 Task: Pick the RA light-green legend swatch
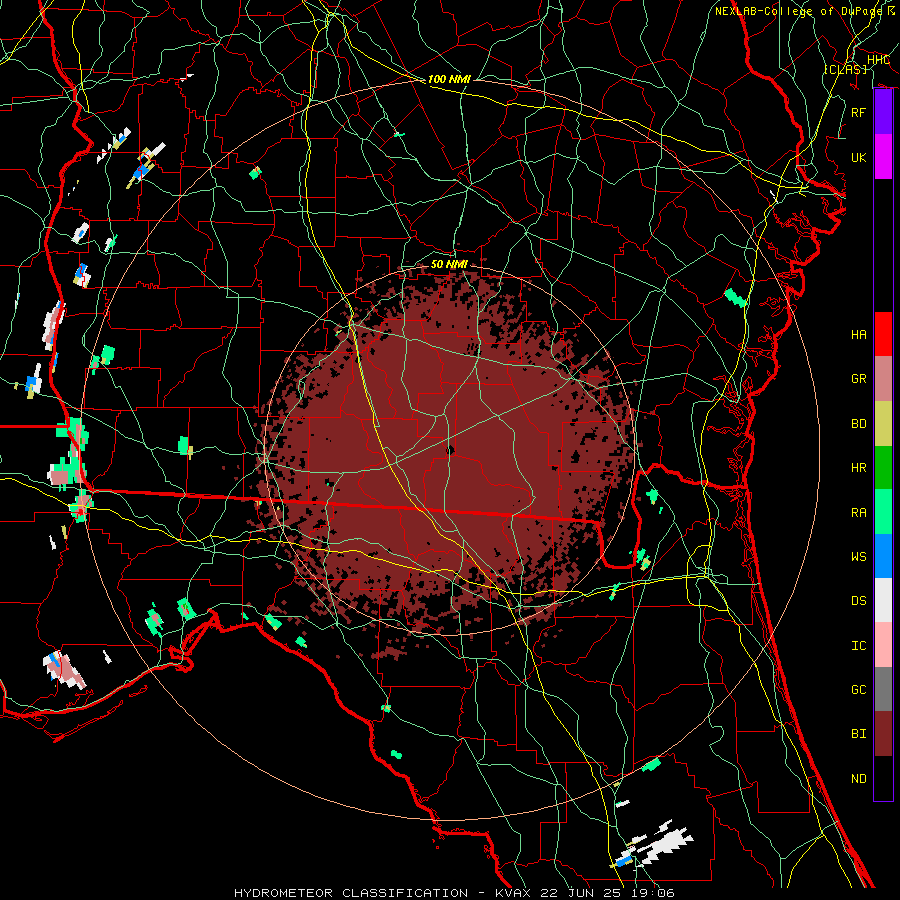coord(883,512)
